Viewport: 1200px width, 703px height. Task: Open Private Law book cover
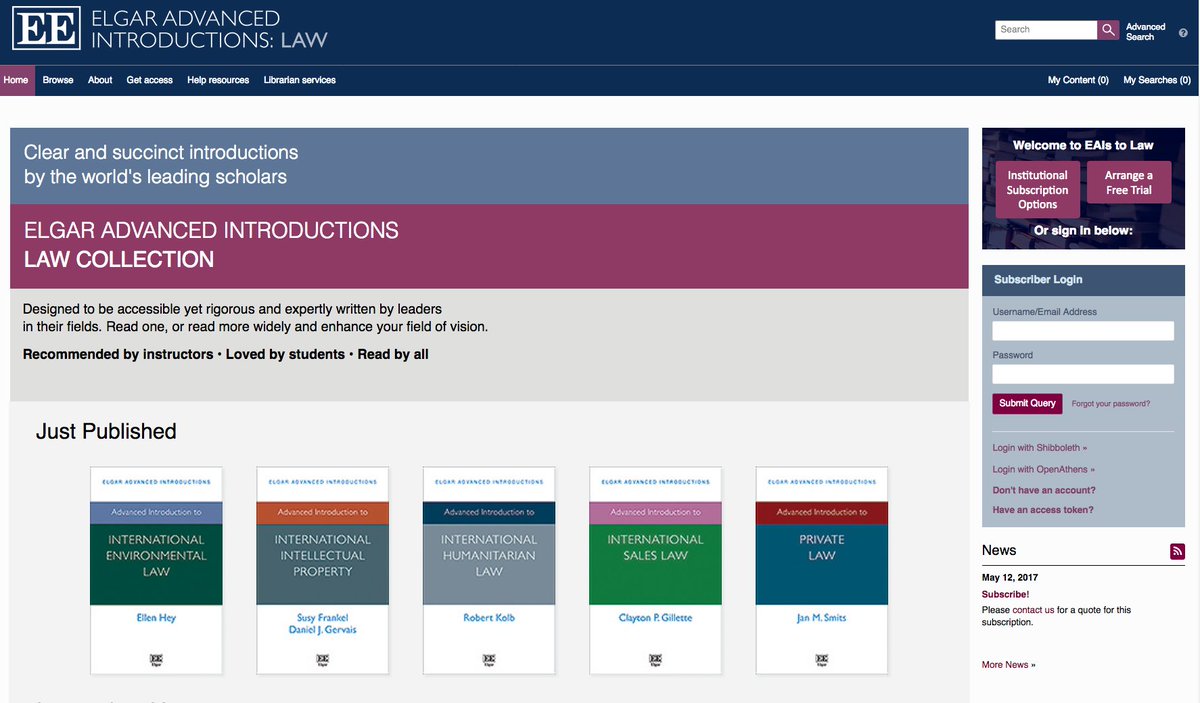coord(822,569)
